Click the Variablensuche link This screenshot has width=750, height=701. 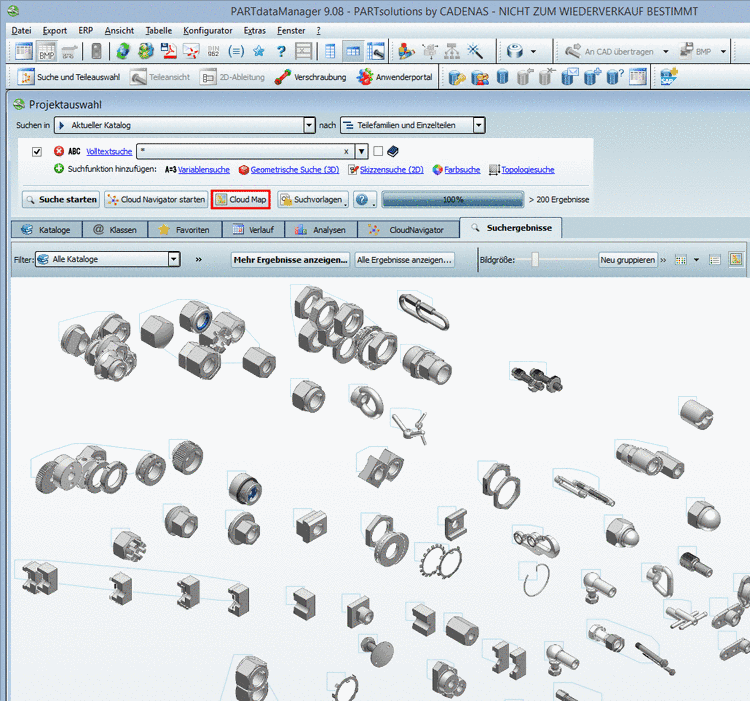[204, 170]
